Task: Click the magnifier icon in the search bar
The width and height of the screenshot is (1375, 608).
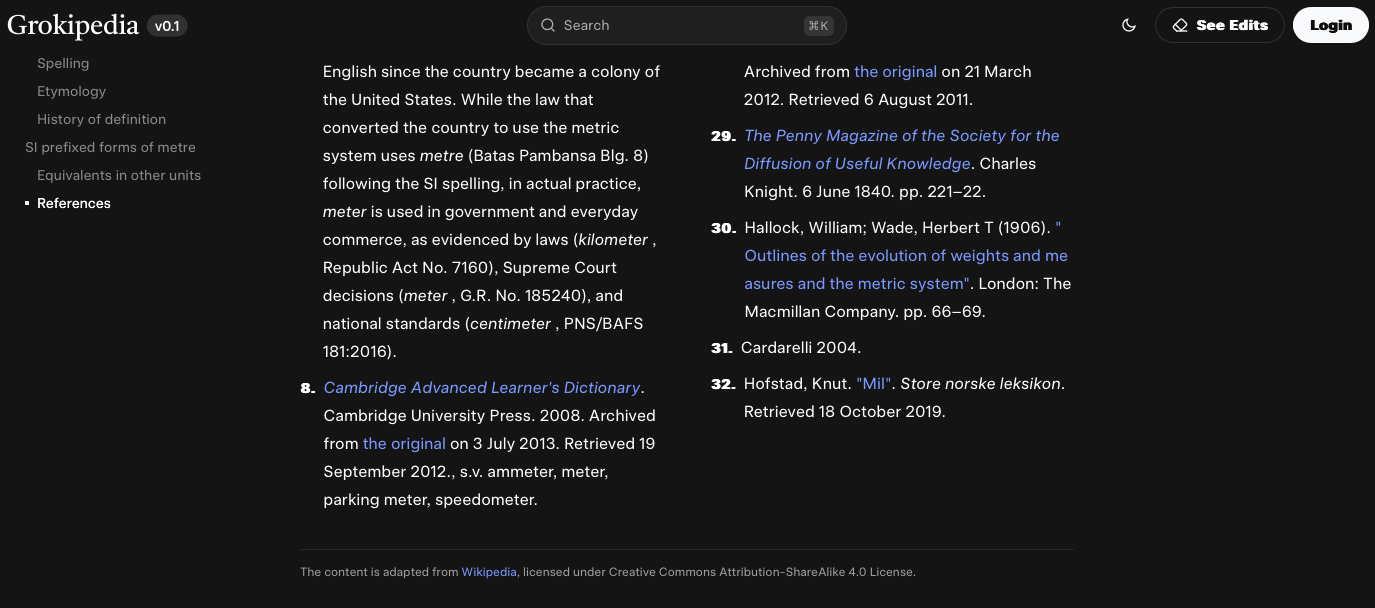Action: click(548, 25)
